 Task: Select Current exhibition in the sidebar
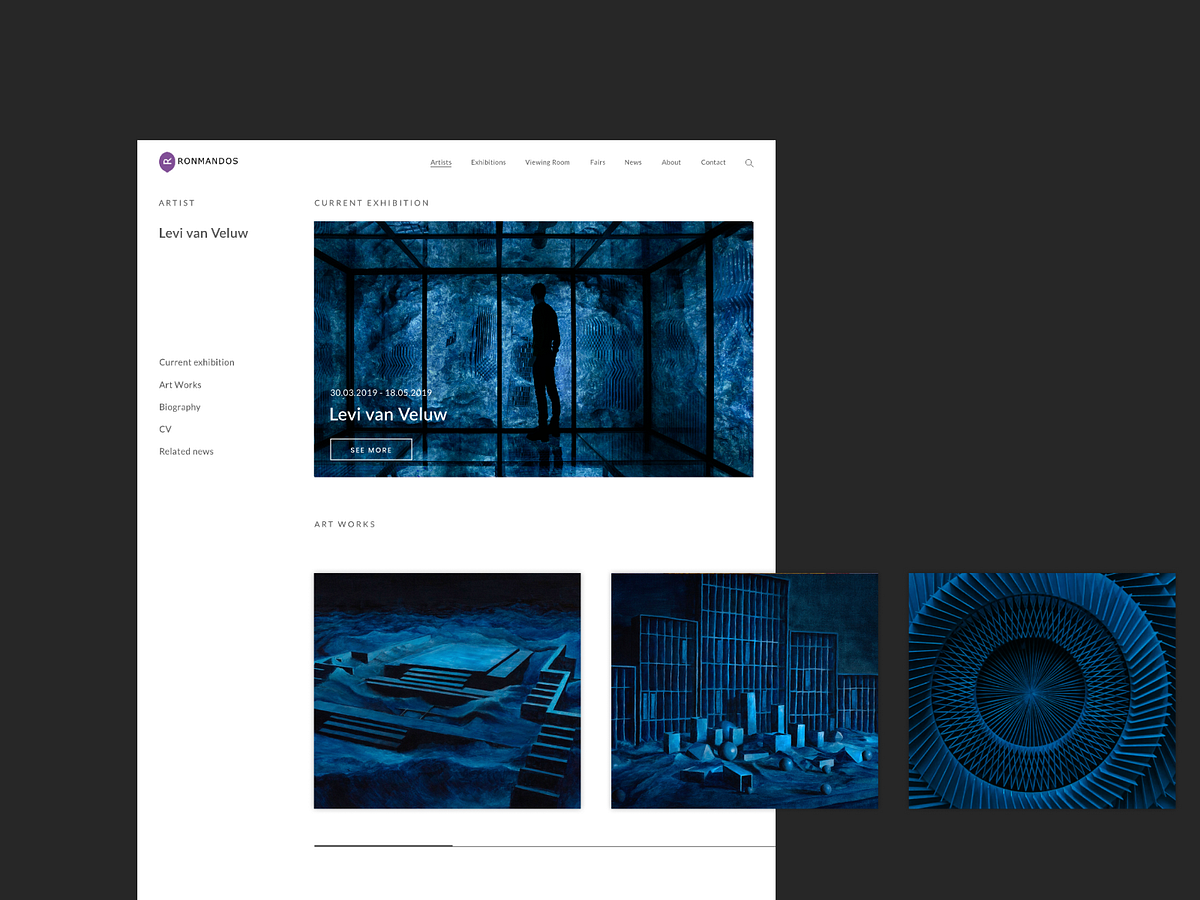(x=196, y=362)
